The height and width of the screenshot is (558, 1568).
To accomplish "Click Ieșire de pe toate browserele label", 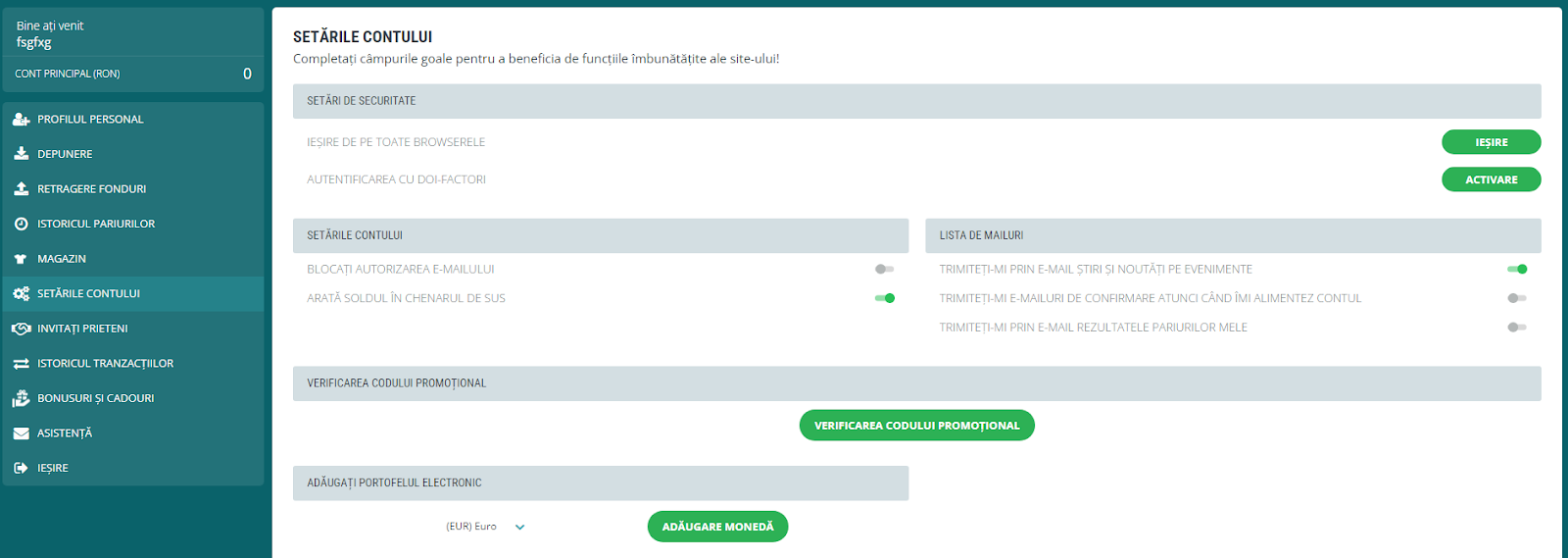I will click(x=396, y=142).
